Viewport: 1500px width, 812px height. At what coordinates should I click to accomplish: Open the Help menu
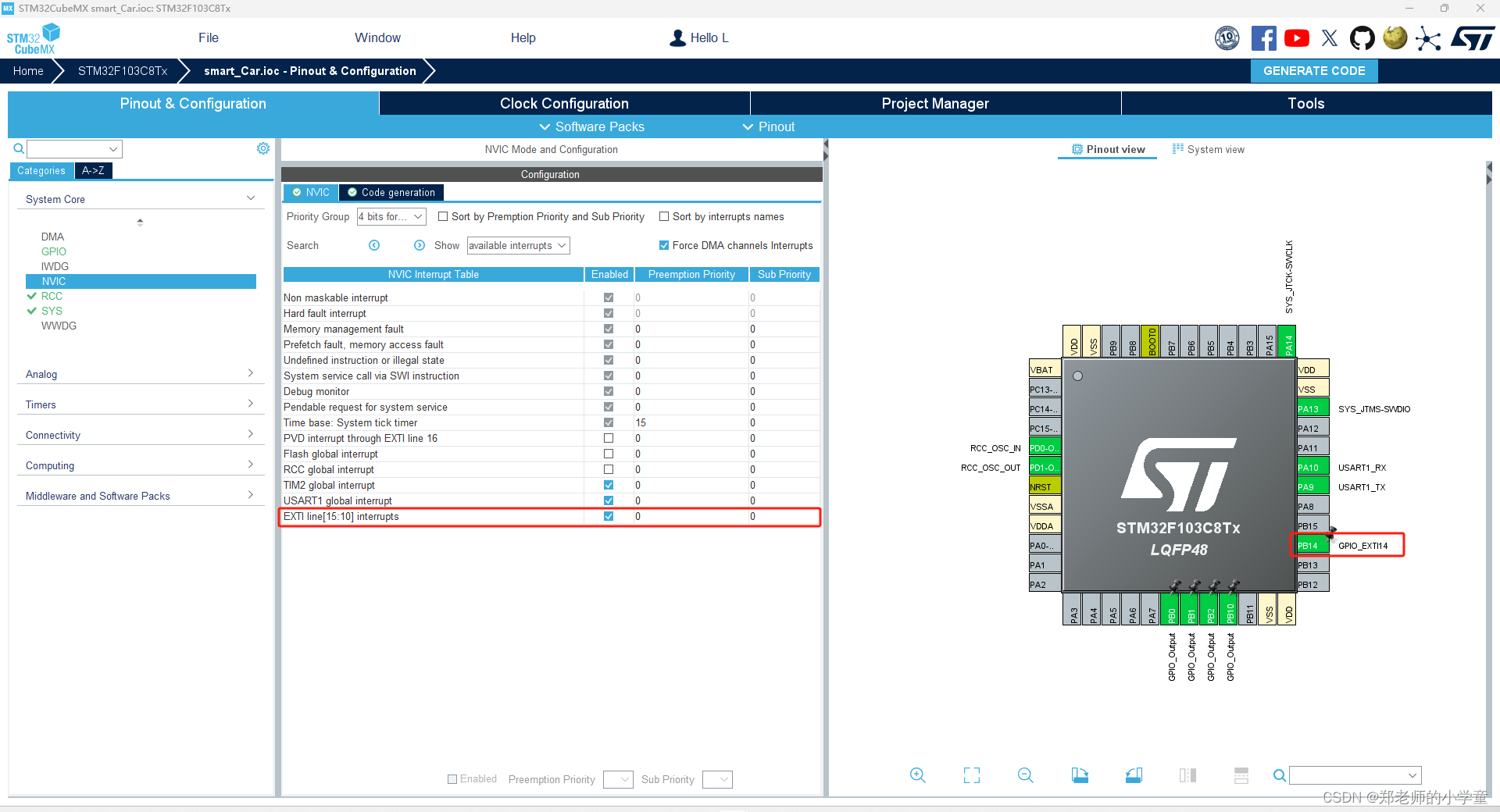point(523,37)
